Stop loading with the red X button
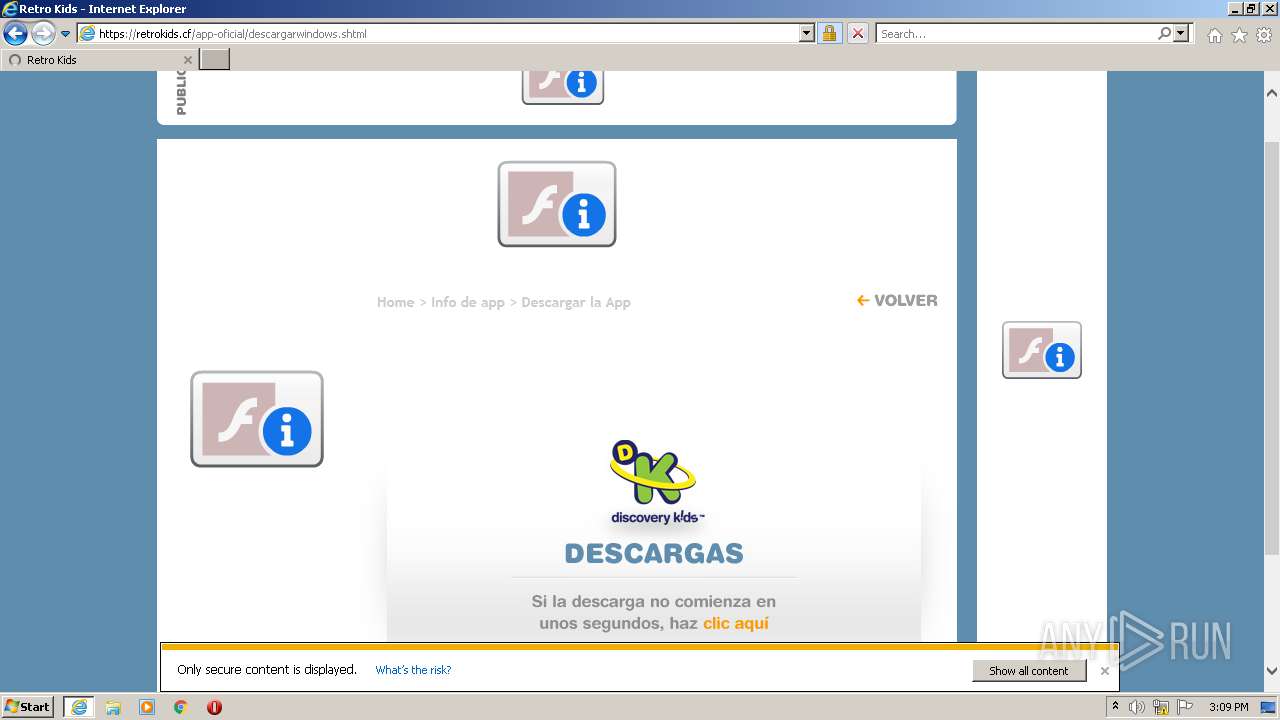Viewport: 1280px width, 720px height. tap(858, 33)
